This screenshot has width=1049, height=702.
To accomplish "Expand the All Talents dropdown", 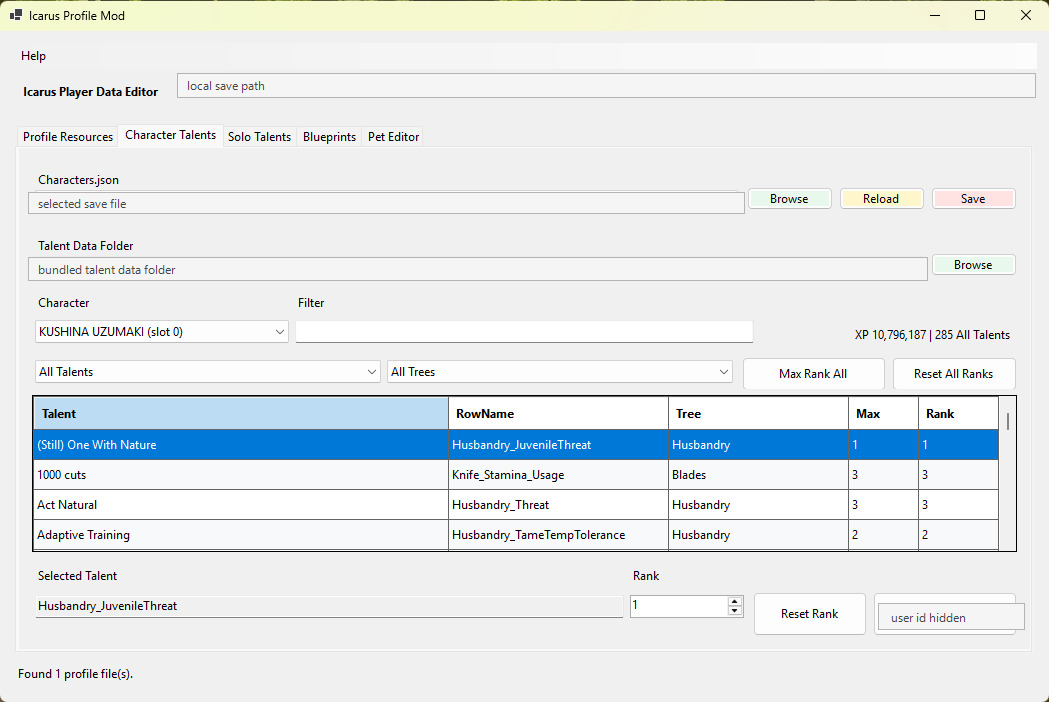I will [x=207, y=372].
